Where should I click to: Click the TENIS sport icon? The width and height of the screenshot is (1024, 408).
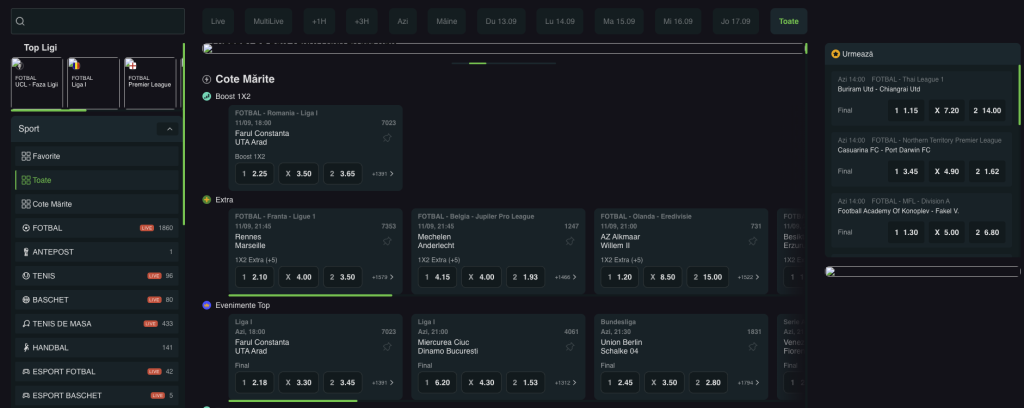(x=26, y=276)
